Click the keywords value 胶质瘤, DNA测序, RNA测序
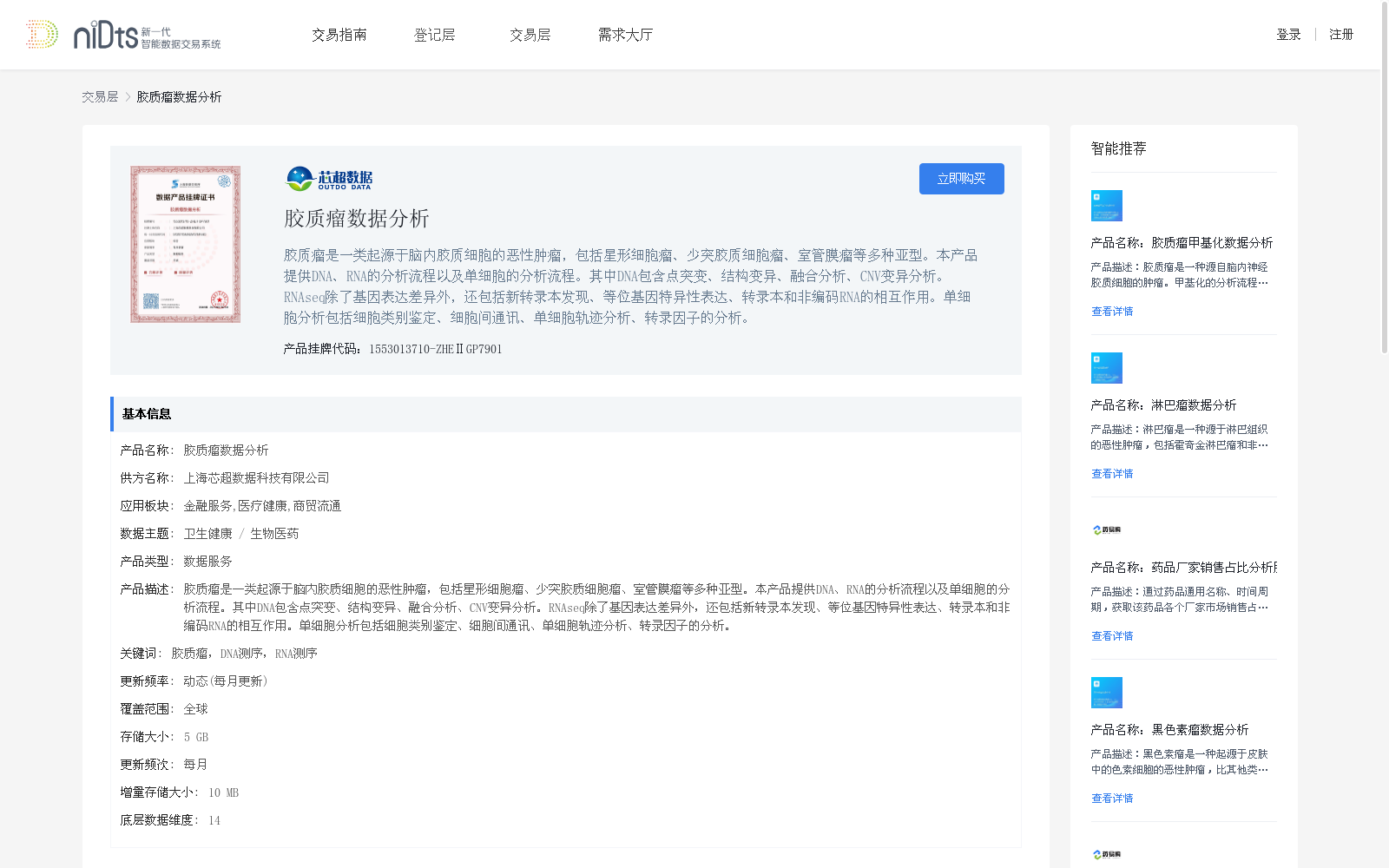The height and width of the screenshot is (868, 1389). point(244,654)
